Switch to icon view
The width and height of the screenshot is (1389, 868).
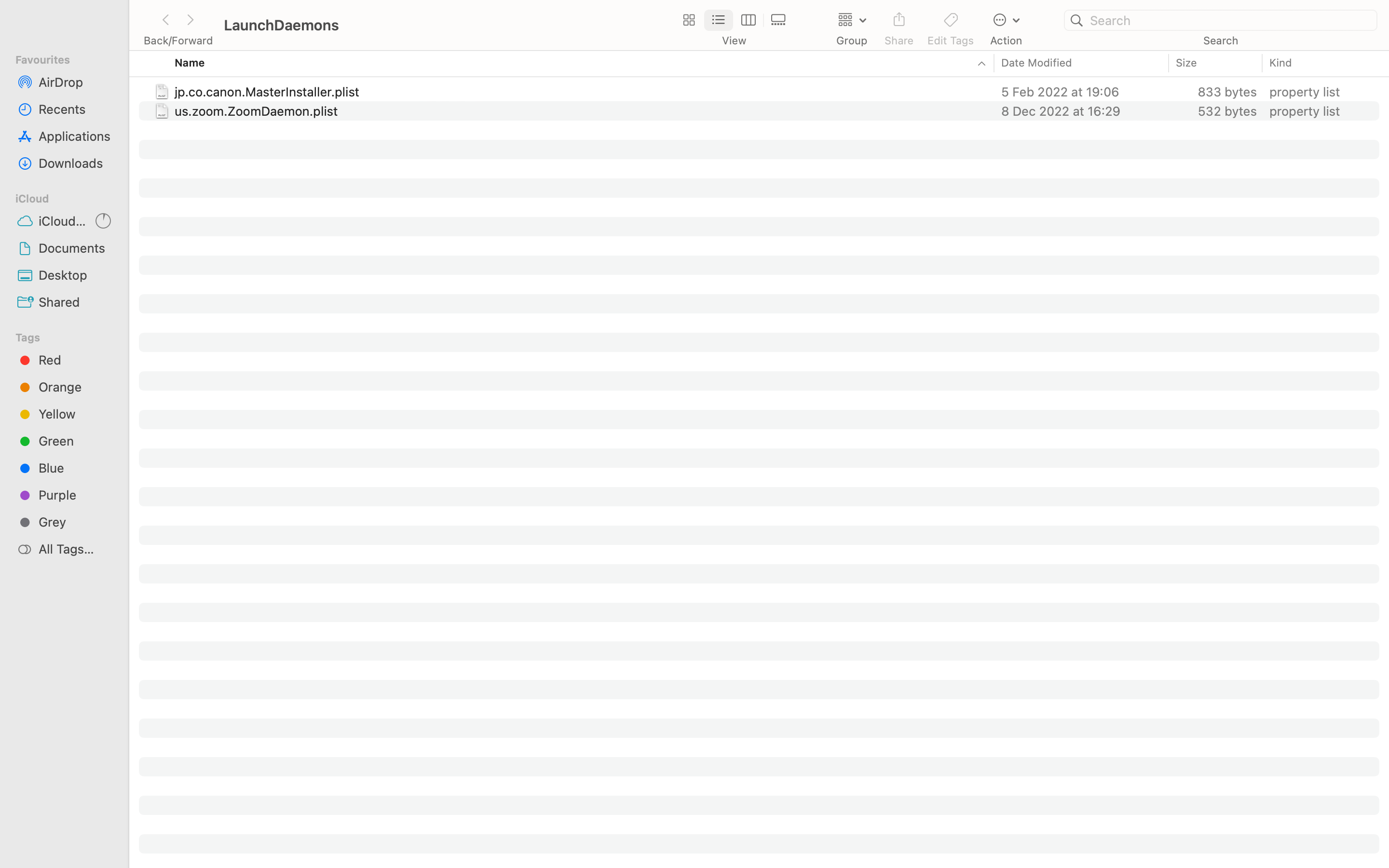pyautogui.click(x=688, y=20)
